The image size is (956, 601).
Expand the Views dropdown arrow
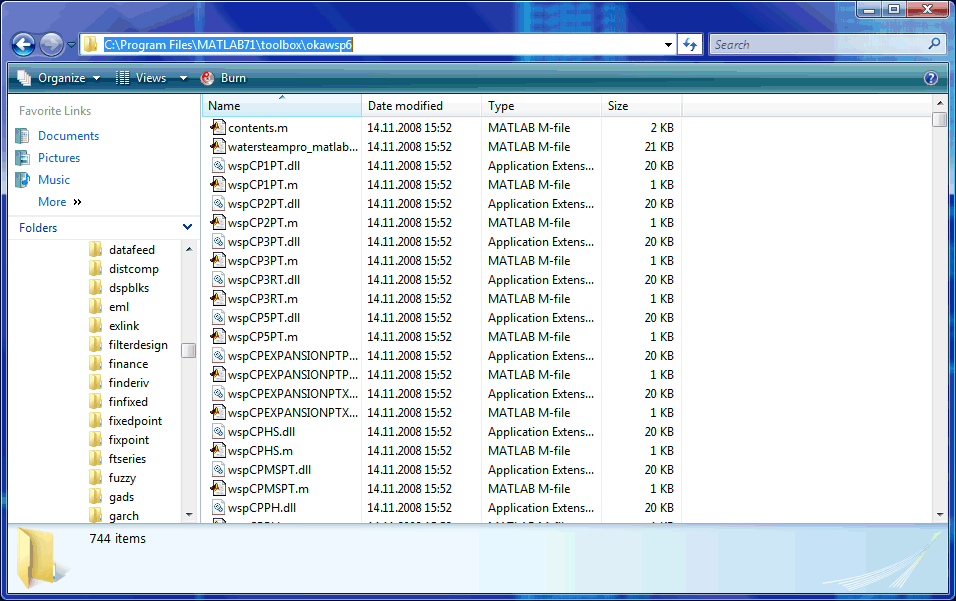[x=183, y=78]
